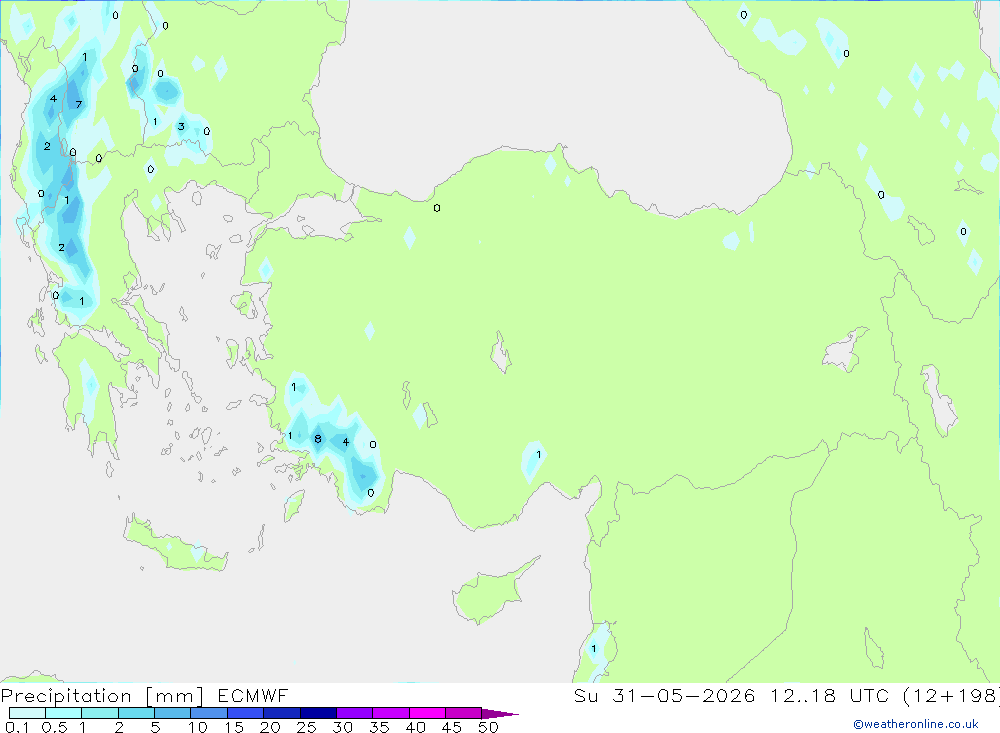Screen dimensions: 1000x733
Task: Click the legend value label '0.1'
Action: [17, 727]
